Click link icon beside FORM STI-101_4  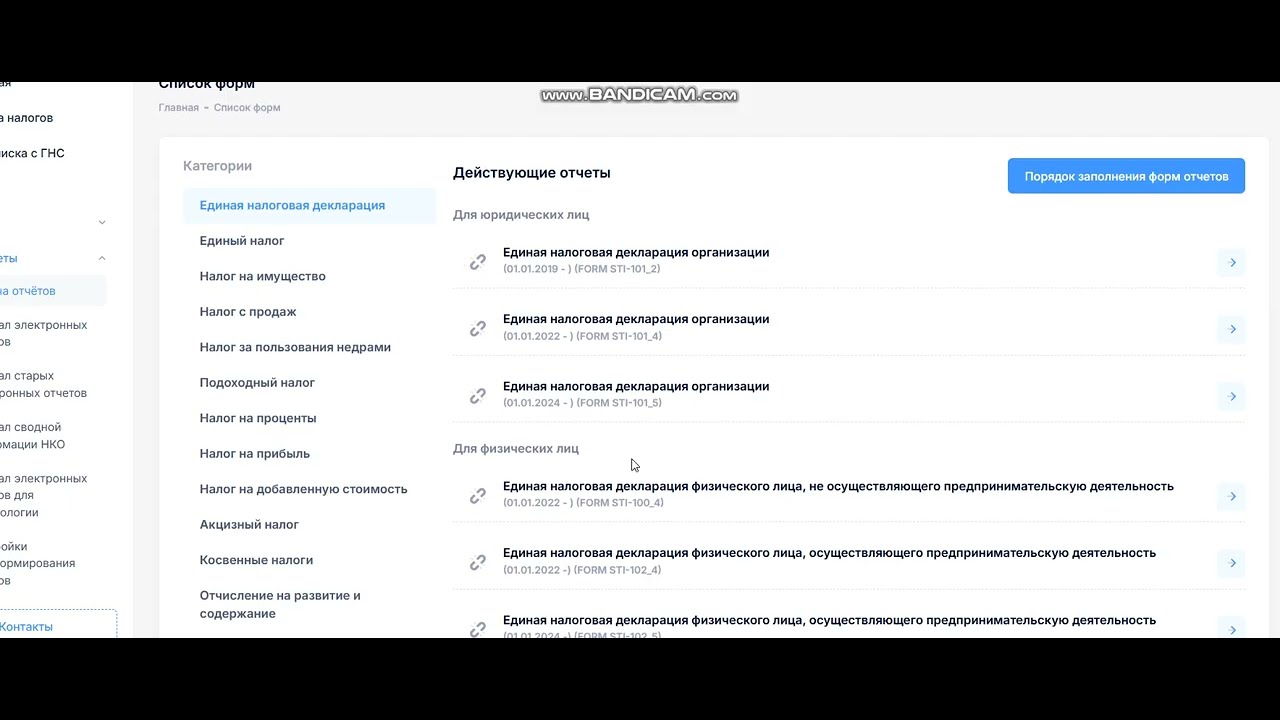(478, 329)
